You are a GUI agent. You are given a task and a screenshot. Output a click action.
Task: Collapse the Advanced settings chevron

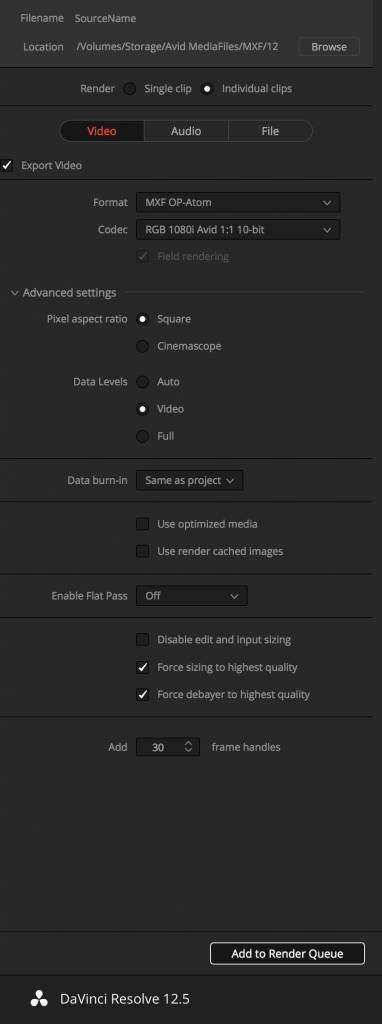tap(14, 293)
